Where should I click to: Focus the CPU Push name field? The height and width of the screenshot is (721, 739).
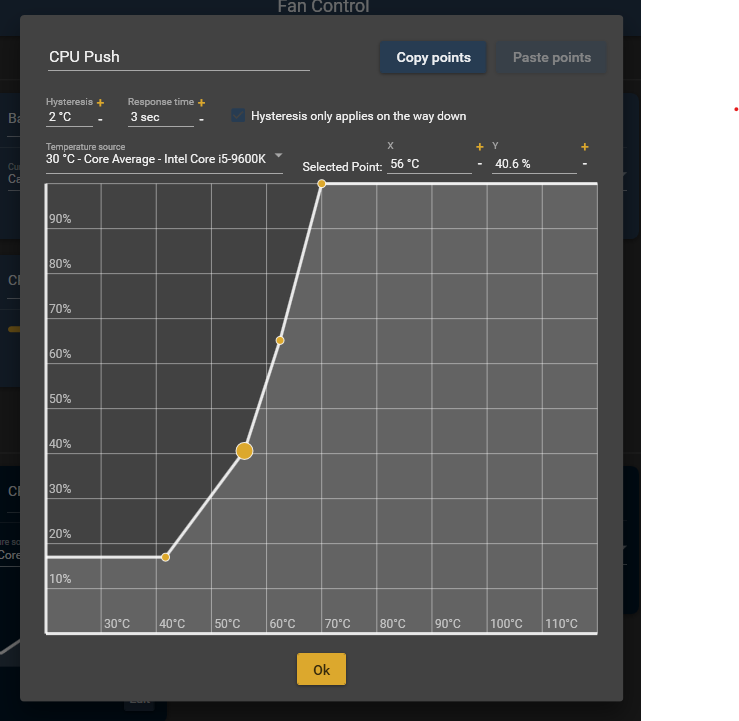(x=178, y=57)
